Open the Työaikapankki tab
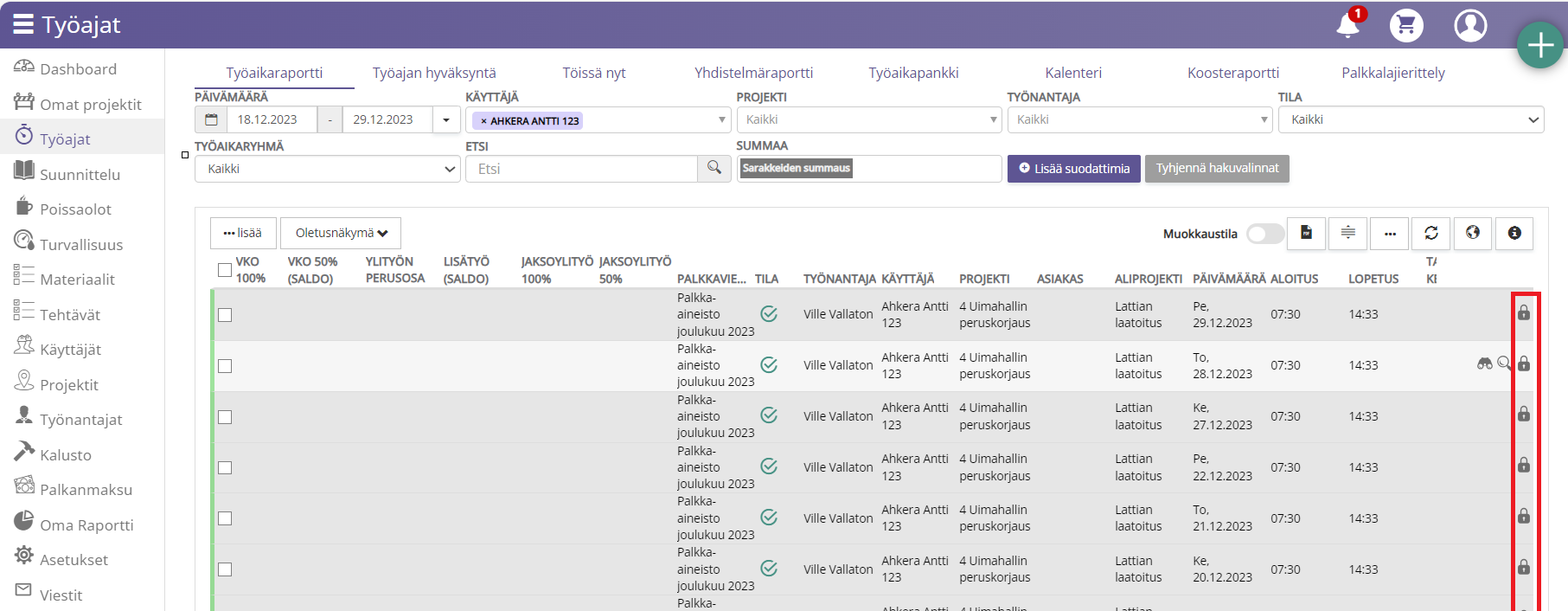The image size is (1568, 611). (x=913, y=73)
